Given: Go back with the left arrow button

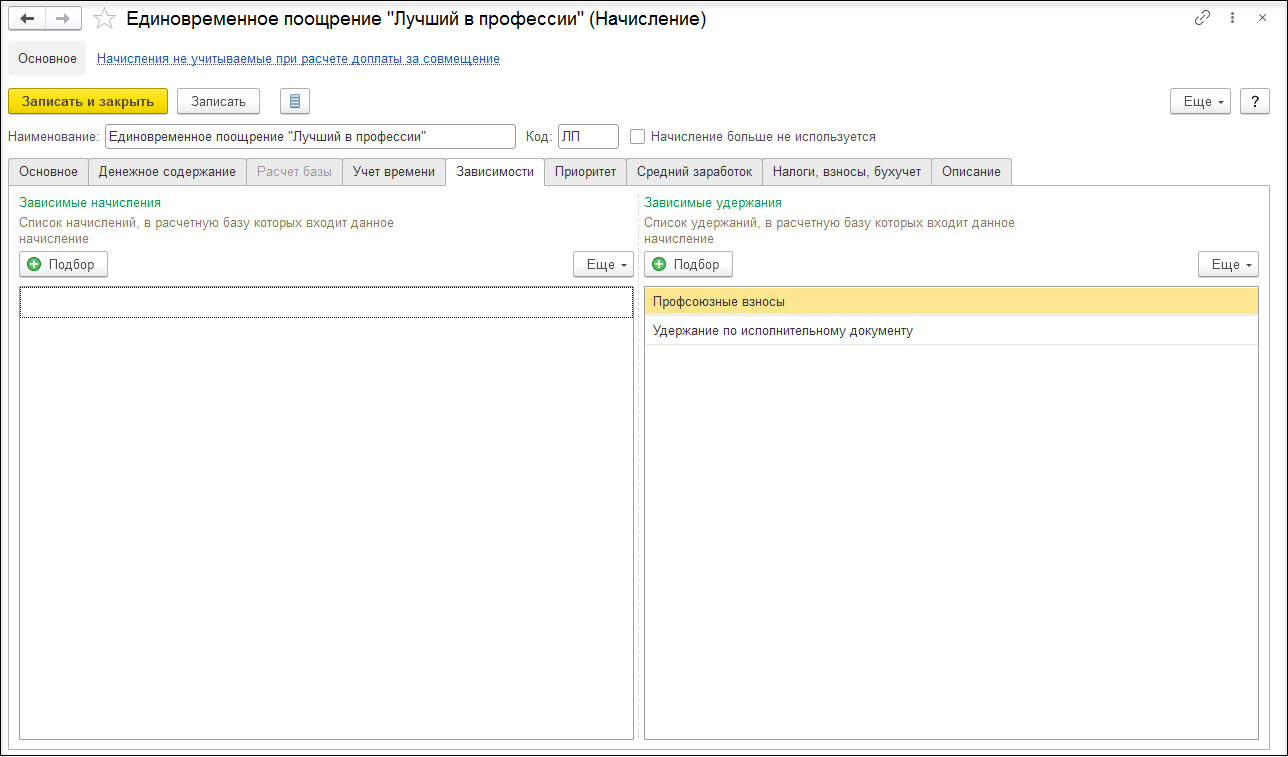Looking at the screenshot, I should [27, 18].
